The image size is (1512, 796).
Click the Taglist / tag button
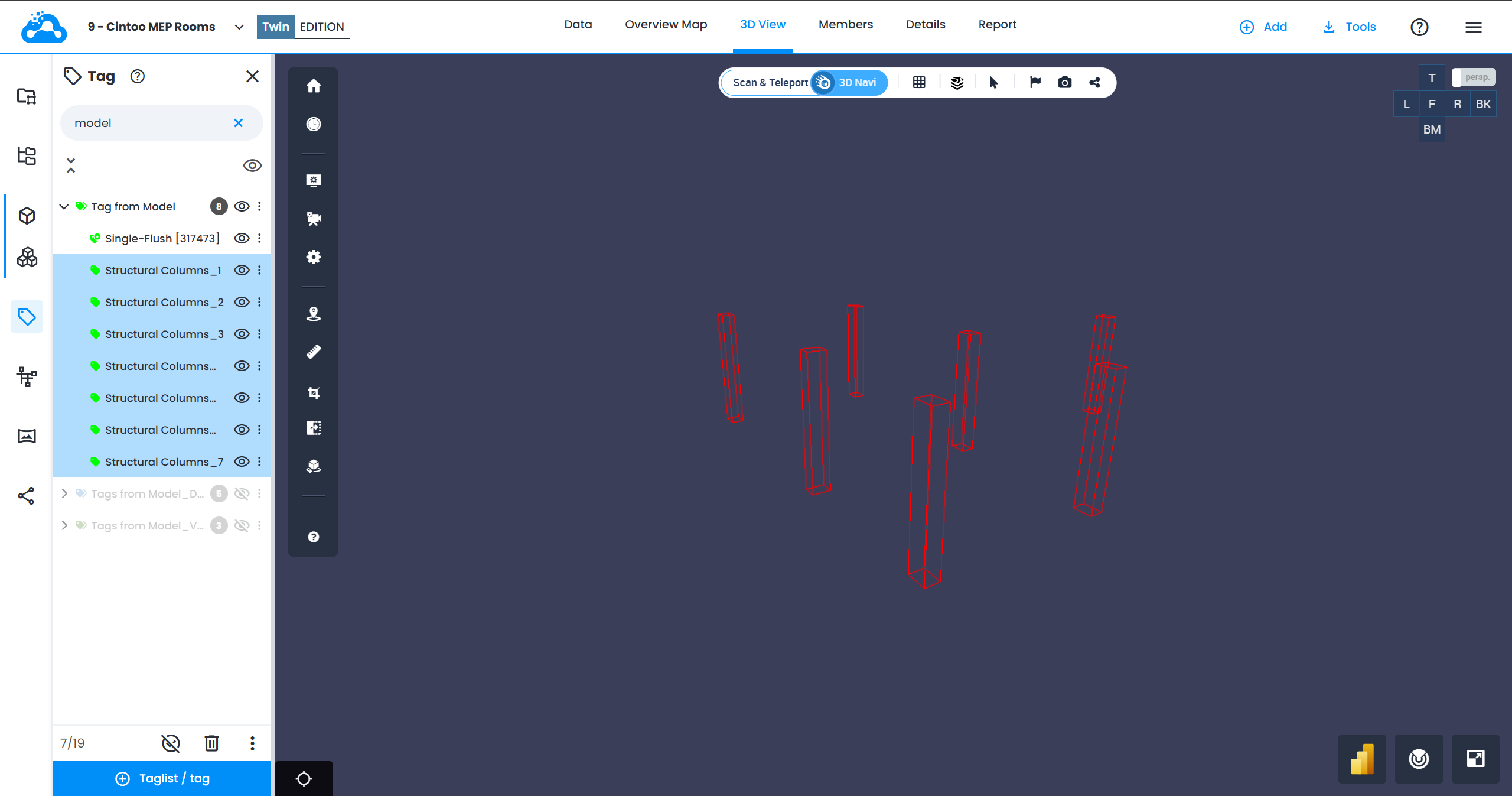(x=162, y=778)
